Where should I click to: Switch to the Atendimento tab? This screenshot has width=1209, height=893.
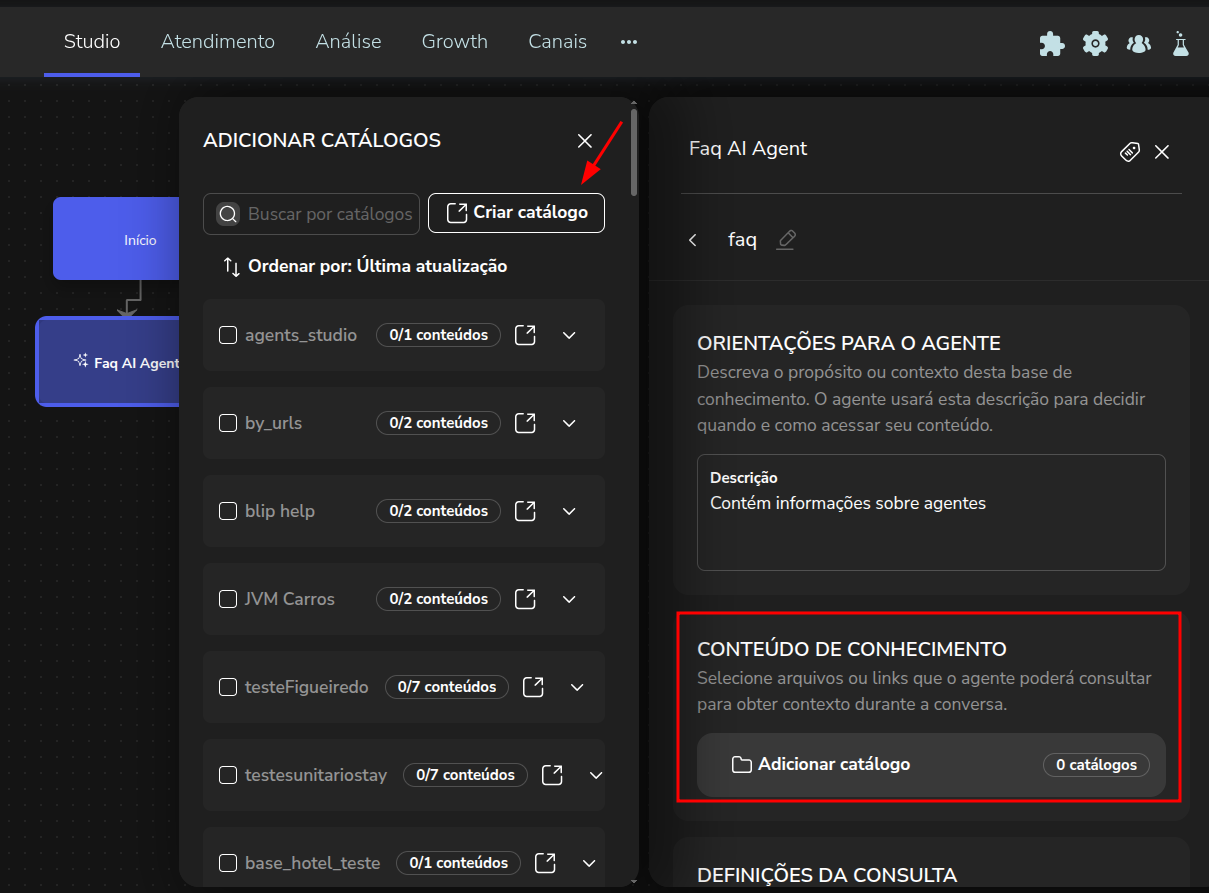click(218, 41)
